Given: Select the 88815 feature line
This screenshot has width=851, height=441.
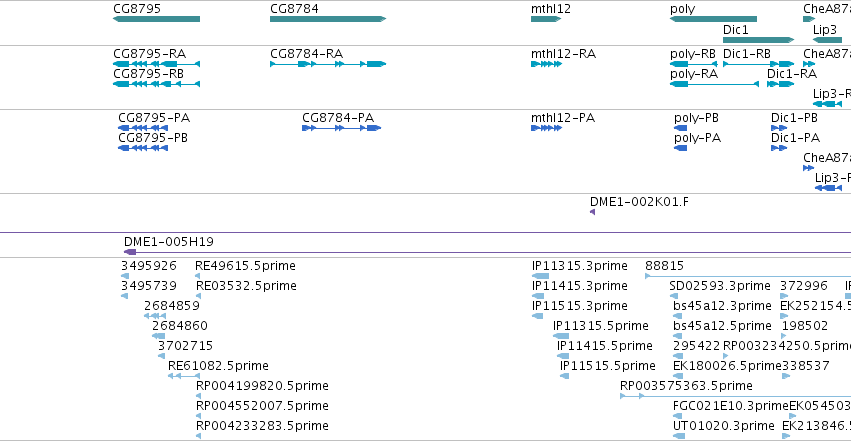Looking at the screenshot, I should (748, 276).
